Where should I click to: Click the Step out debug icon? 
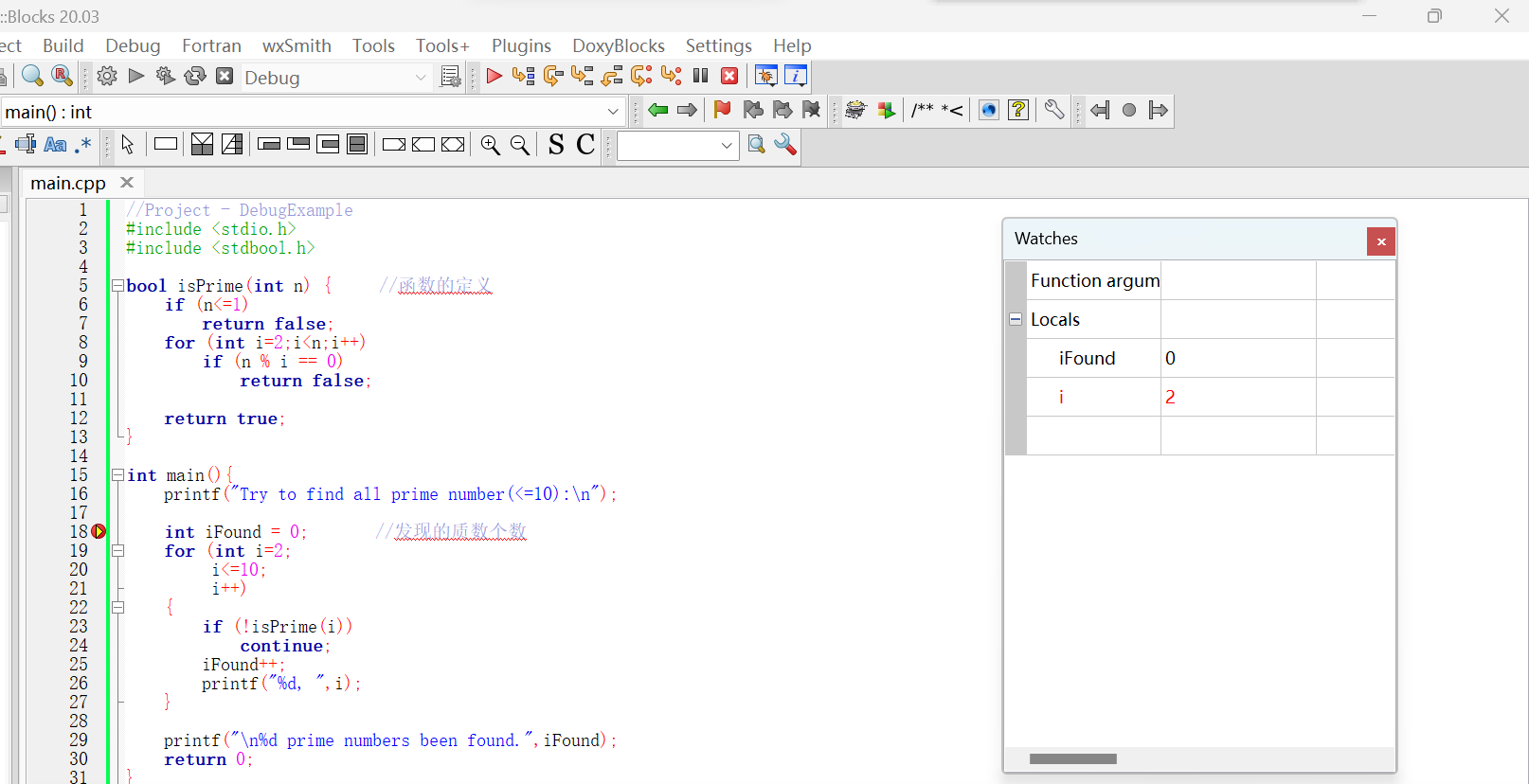[x=612, y=76]
